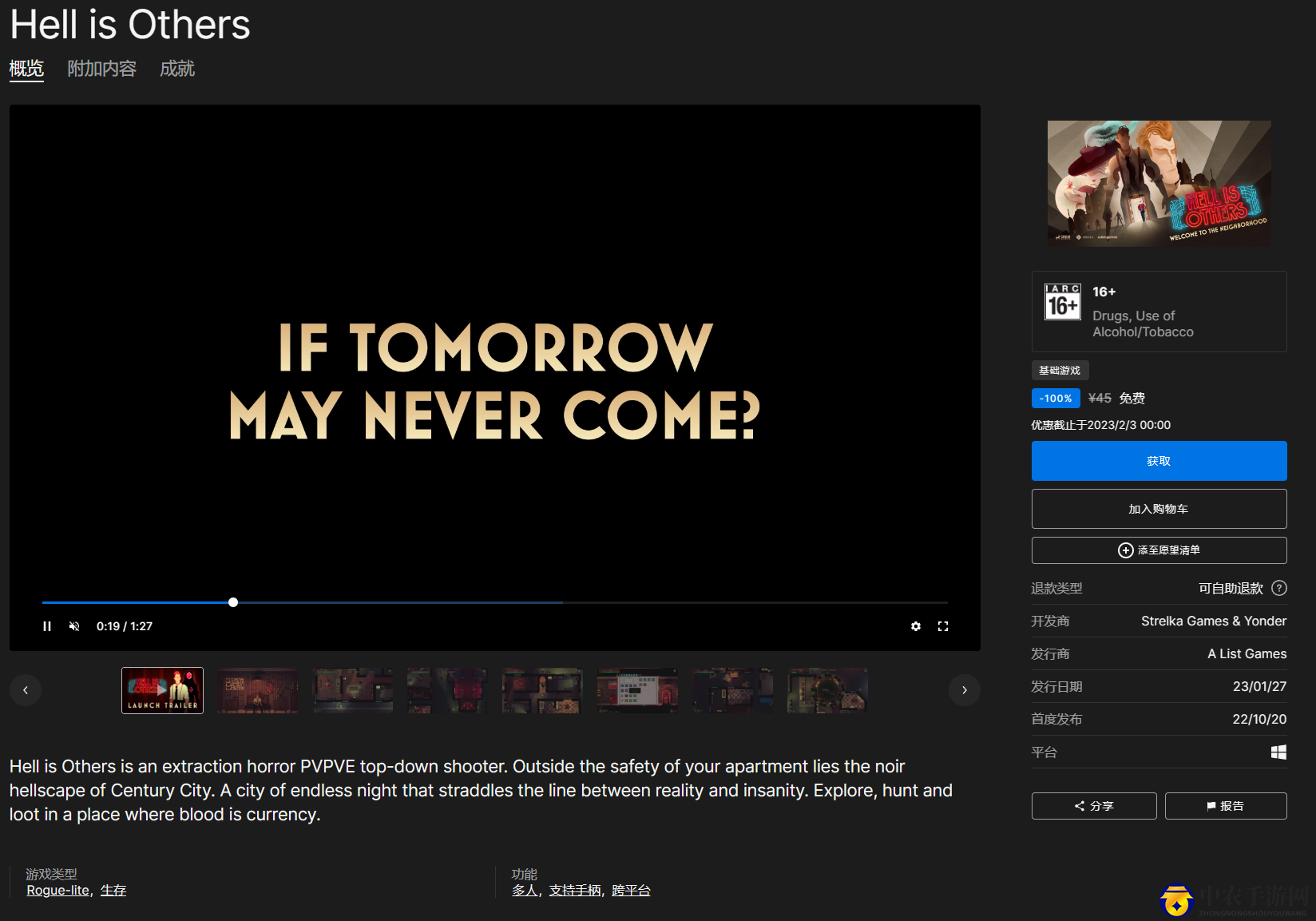The image size is (1316, 921).
Task: Unmute the video sound icon
Action: 74,626
